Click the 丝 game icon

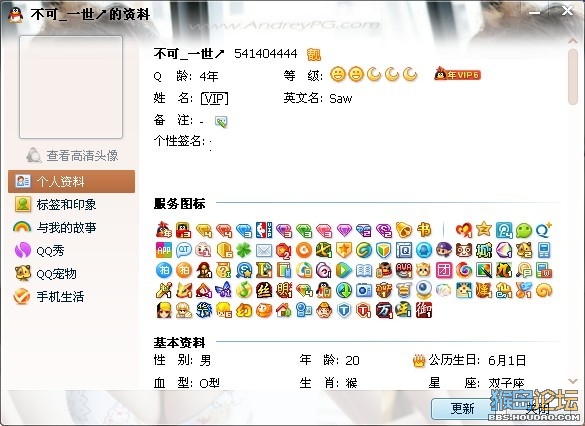point(264,291)
